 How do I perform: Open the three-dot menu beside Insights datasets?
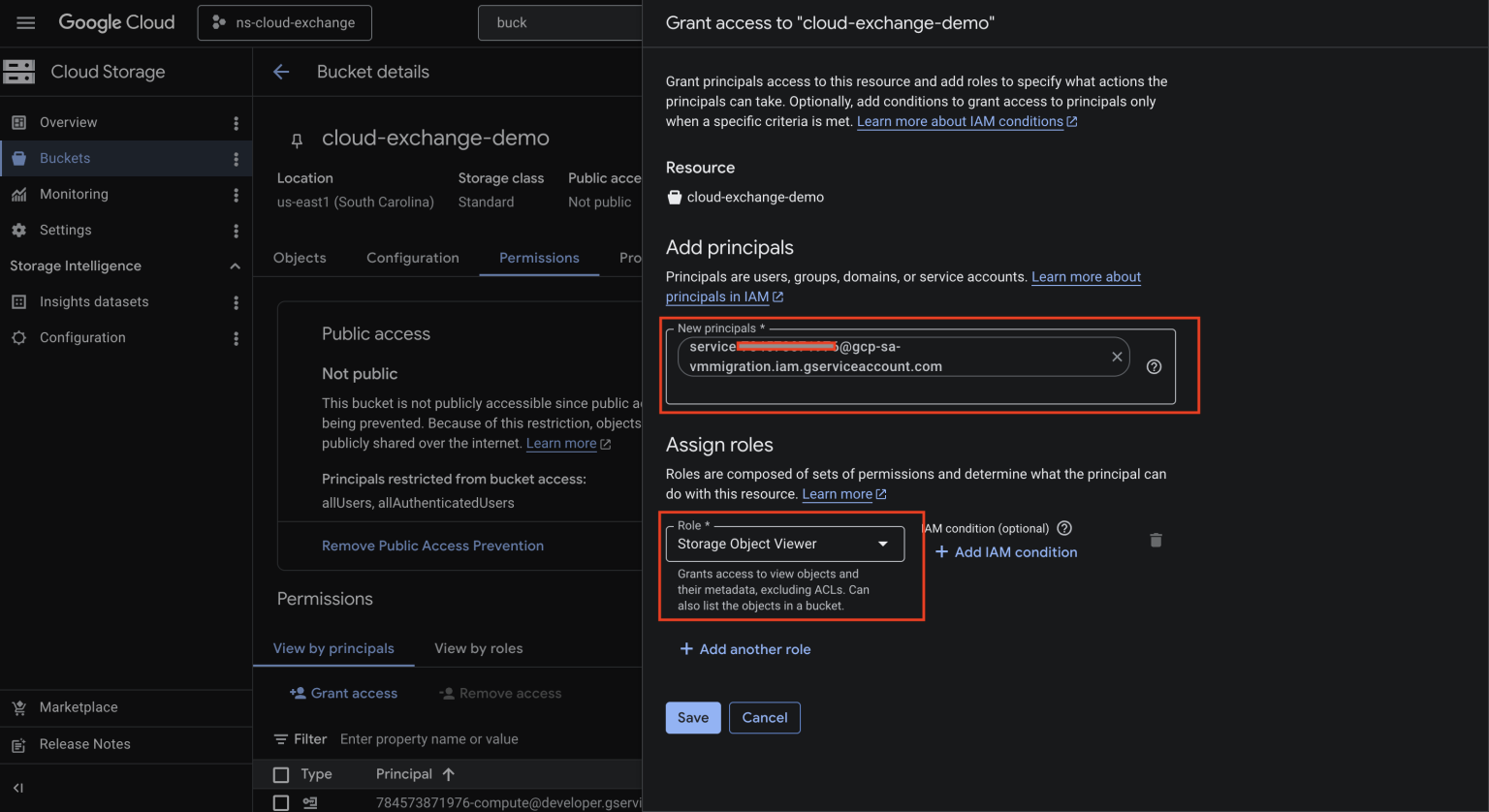pos(236,302)
